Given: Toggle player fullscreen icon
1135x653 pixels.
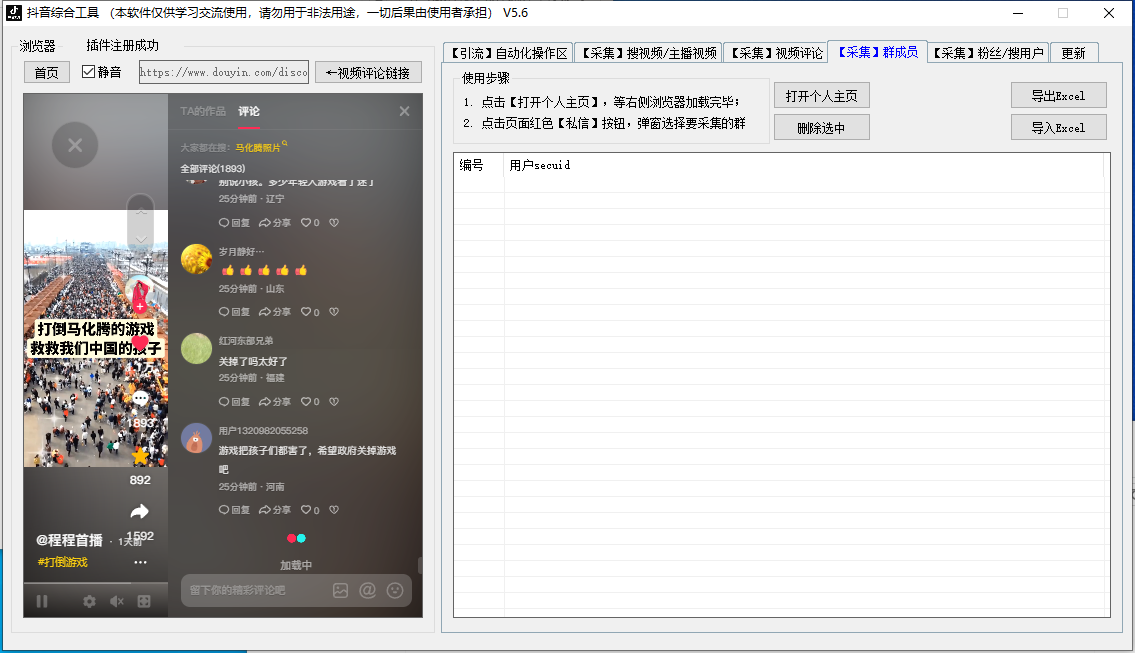Looking at the screenshot, I should [144, 601].
